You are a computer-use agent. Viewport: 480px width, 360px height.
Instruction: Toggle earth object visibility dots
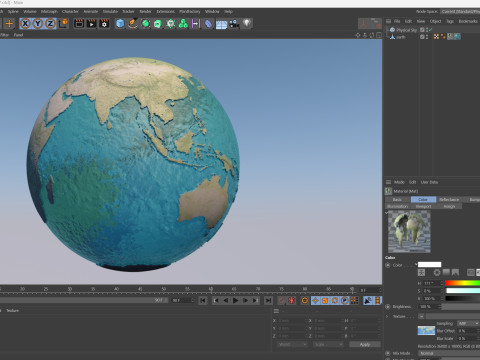427,37
